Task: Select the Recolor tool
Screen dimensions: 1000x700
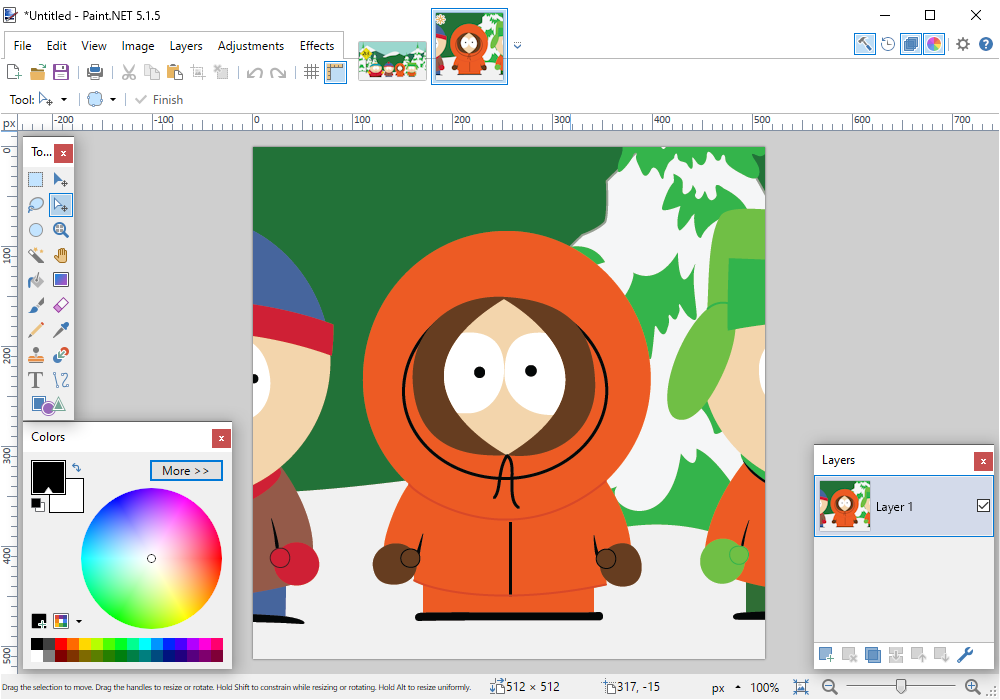Action: click(61, 355)
